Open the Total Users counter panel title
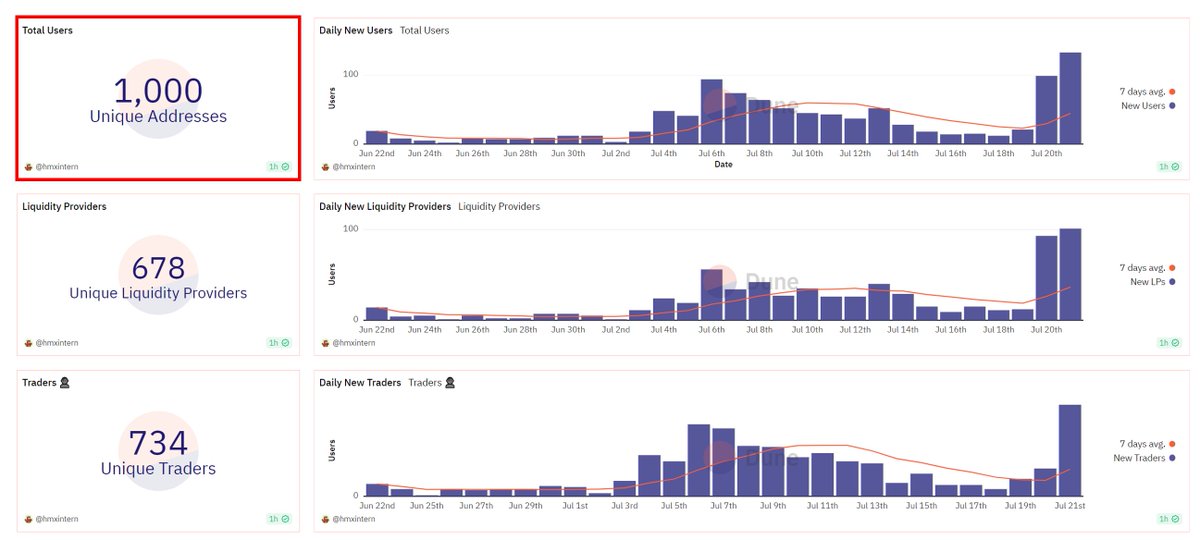1200x540 pixels. point(47,30)
